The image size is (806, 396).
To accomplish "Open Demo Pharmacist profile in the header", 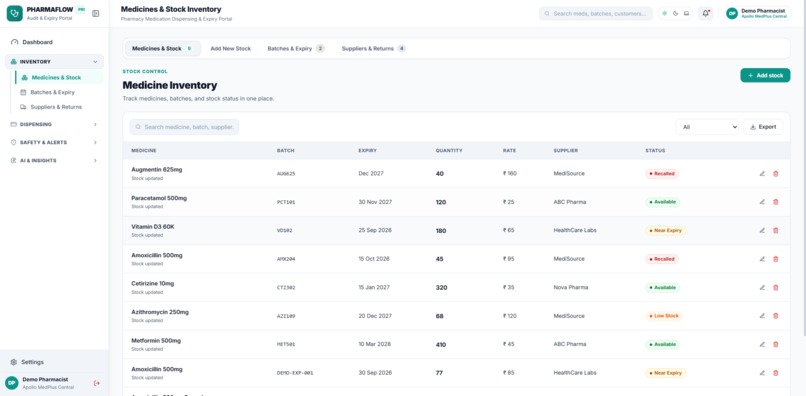I will [x=757, y=13].
